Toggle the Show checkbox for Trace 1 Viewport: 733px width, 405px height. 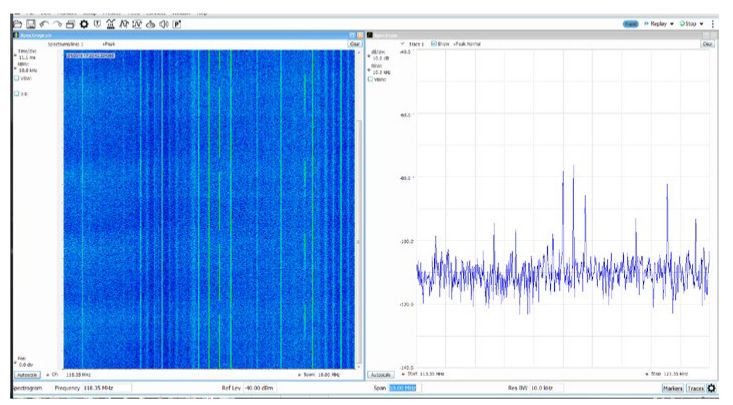(433, 44)
